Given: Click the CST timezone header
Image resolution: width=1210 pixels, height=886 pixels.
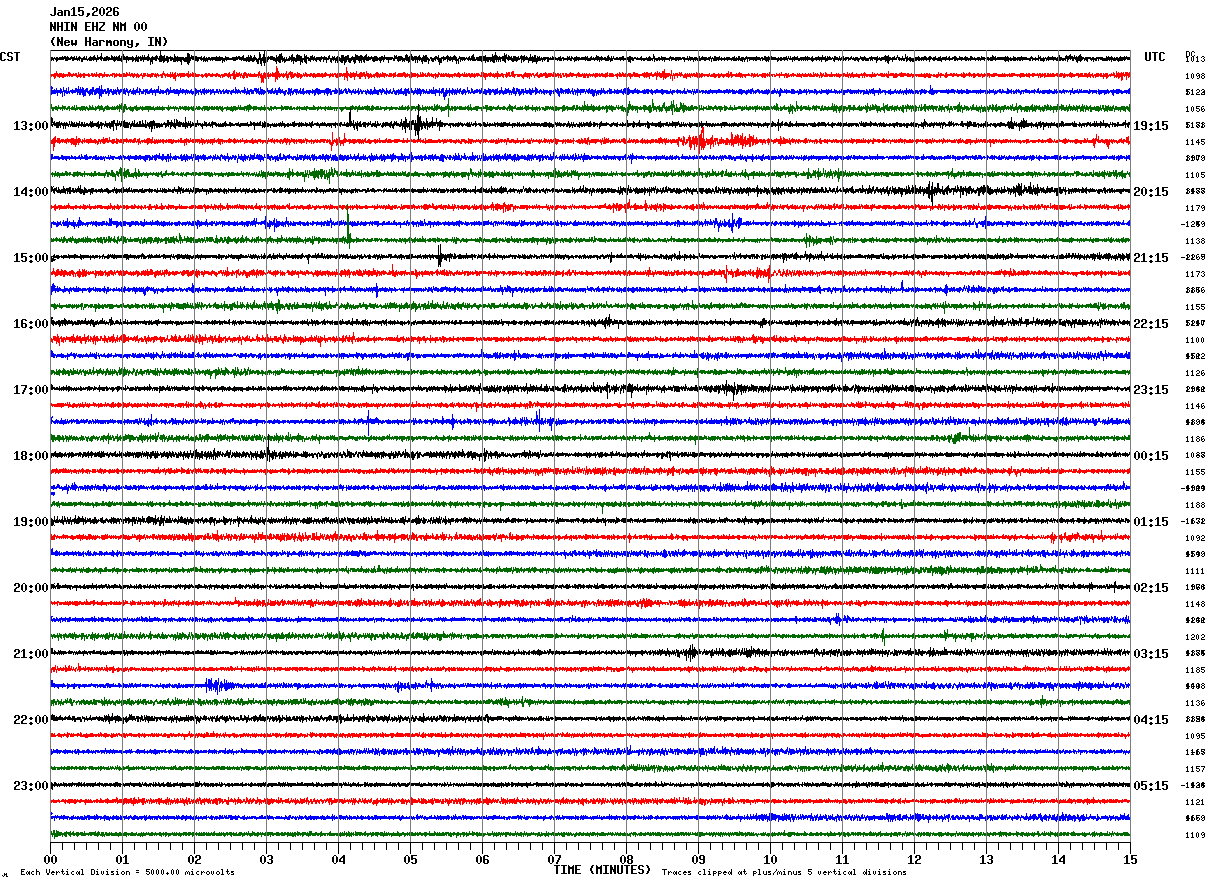Looking at the screenshot, I should tap(10, 57).
